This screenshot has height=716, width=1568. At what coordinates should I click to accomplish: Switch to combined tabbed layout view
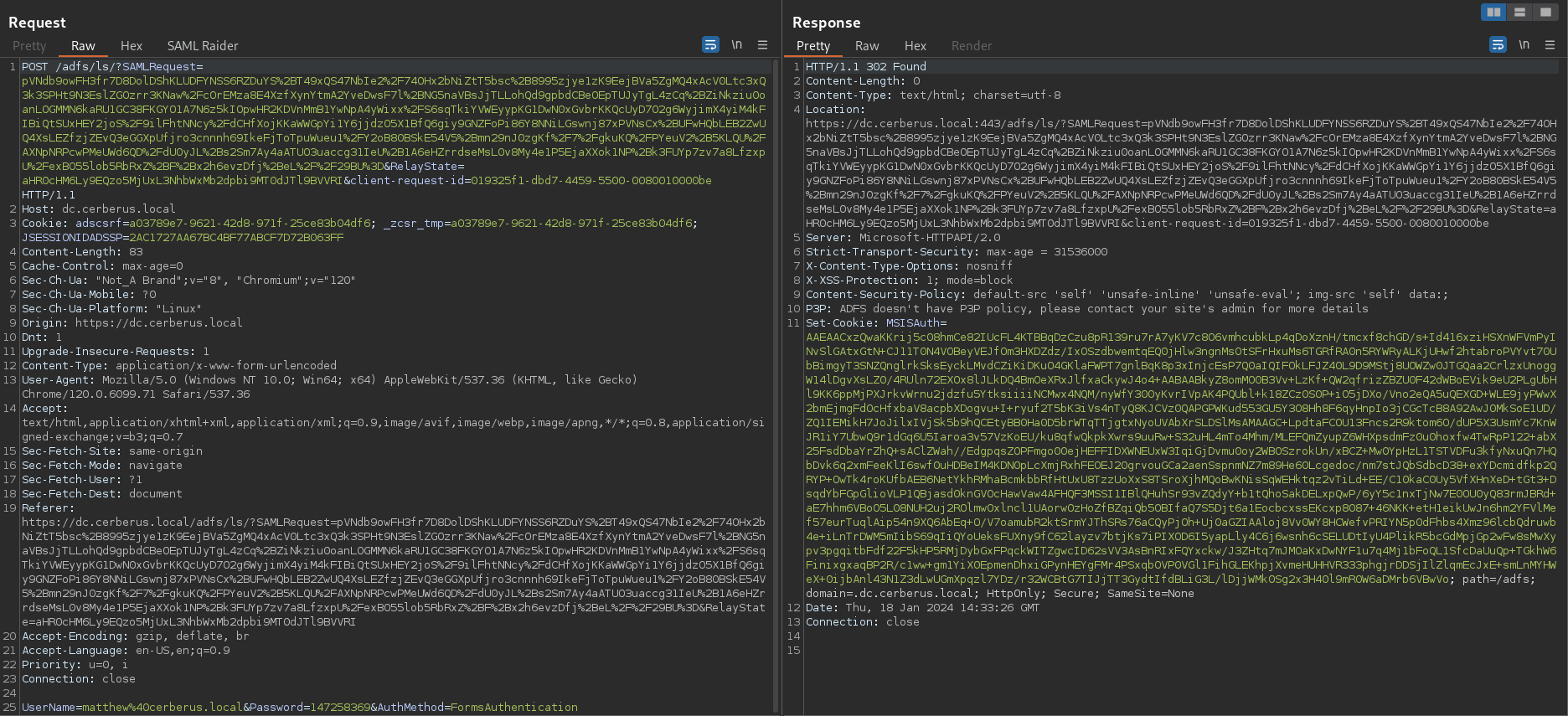click(1545, 12)
